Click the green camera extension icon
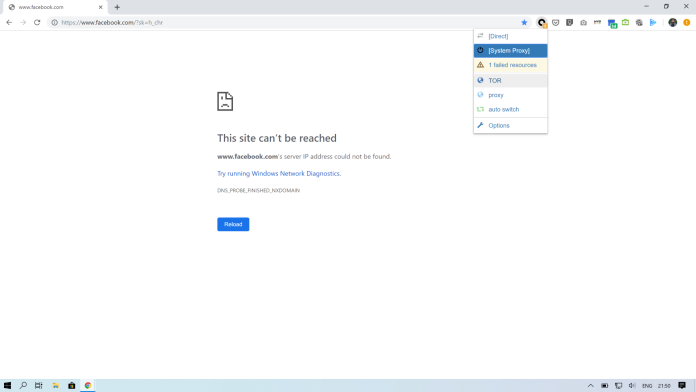 [625, 22]
